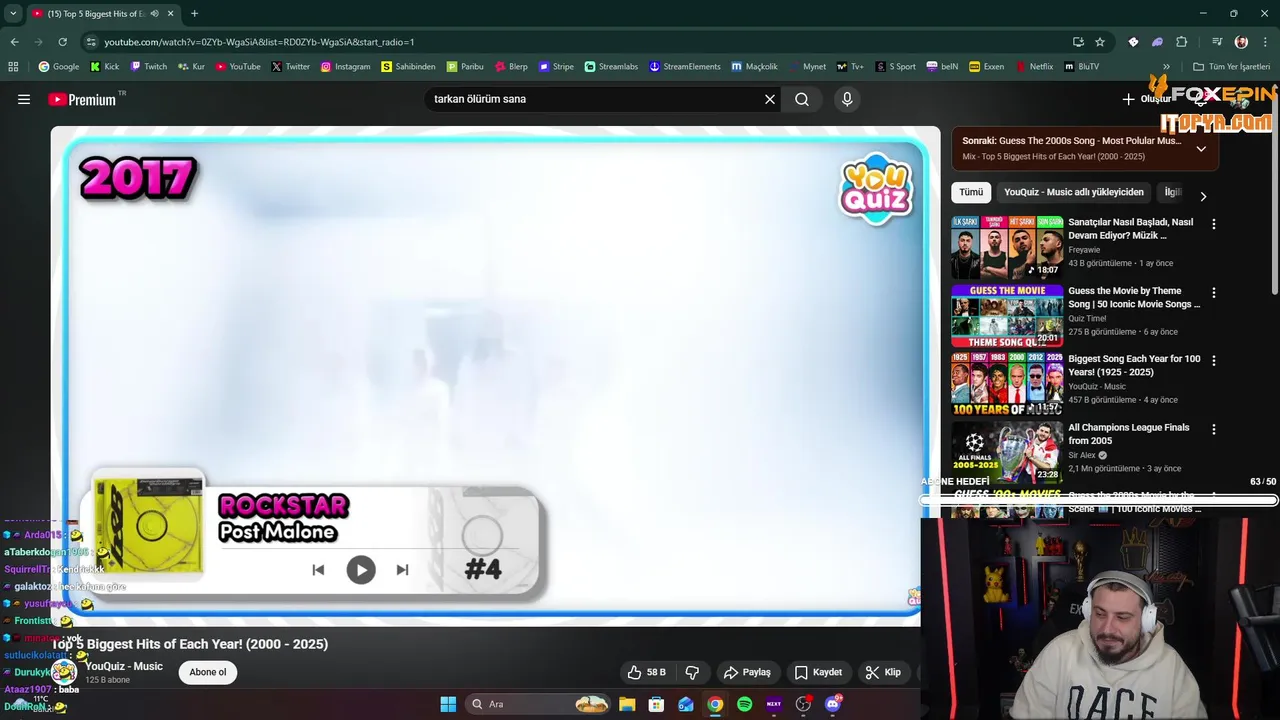Start voice search with microphone icon
Image resolution: width=1280 pixels, height=720 pixels.
click(847, 99)
